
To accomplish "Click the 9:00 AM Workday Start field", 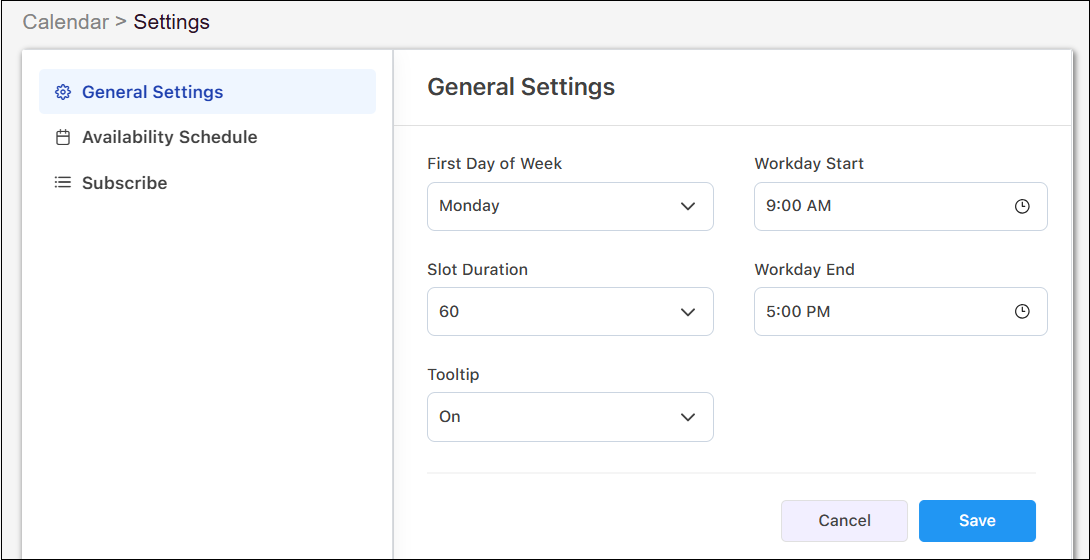I will [901, 206].
